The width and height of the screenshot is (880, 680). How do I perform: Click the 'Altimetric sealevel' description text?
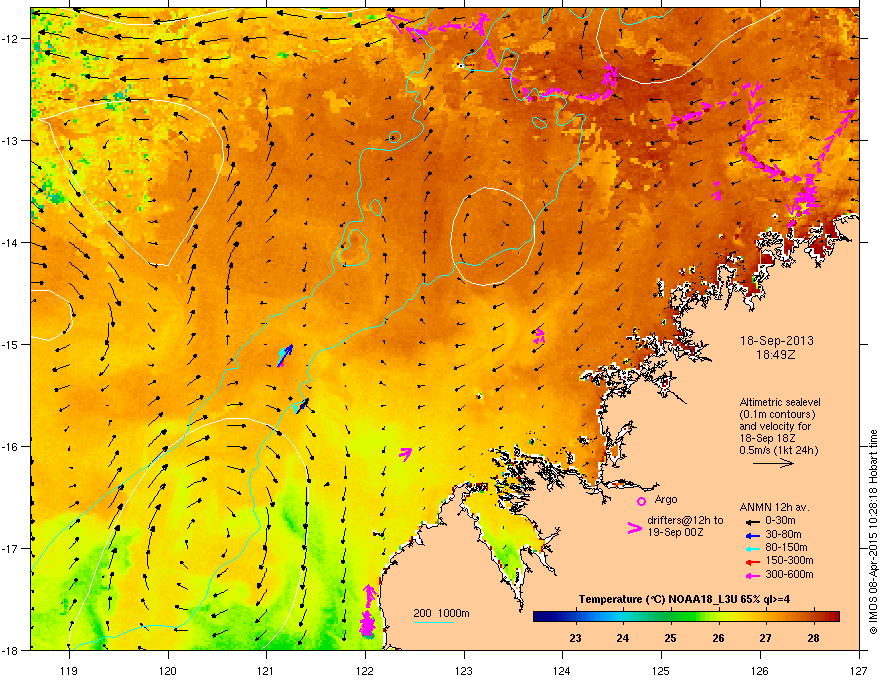click(780, 402)
